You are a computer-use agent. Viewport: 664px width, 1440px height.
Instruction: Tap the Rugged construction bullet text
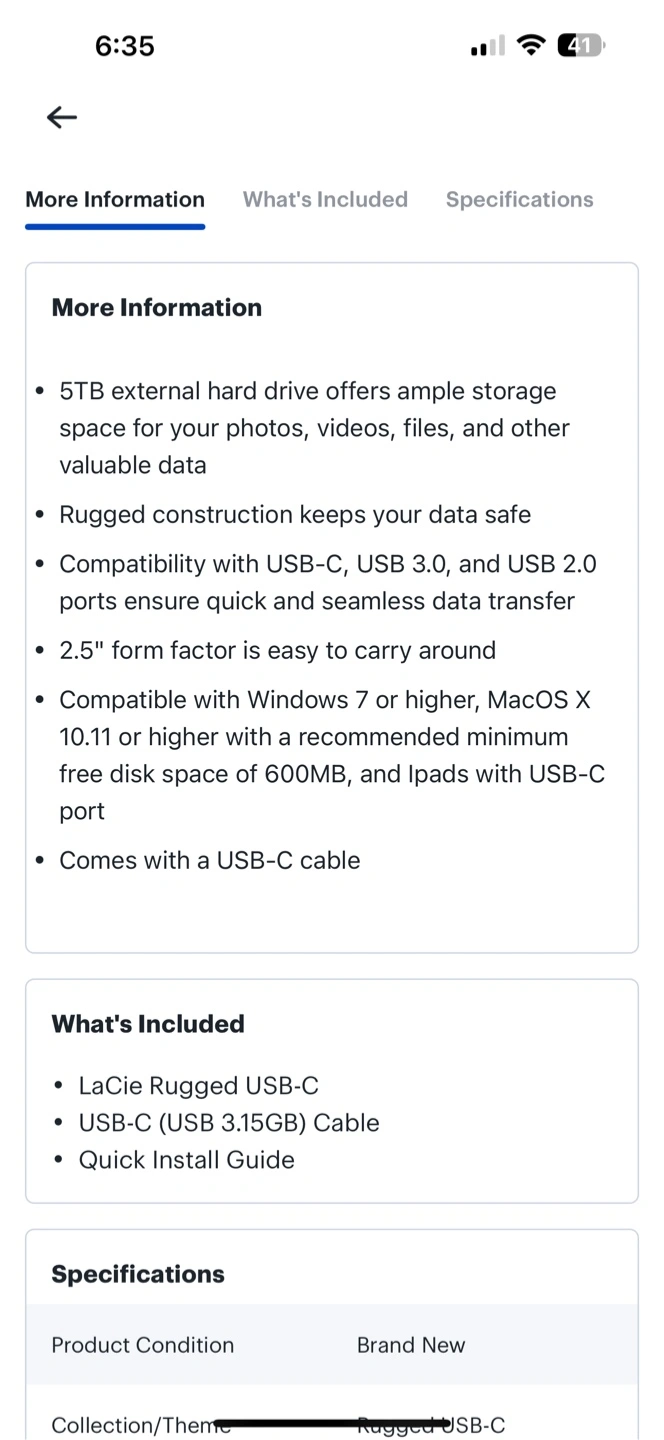(x=295, y=514)
